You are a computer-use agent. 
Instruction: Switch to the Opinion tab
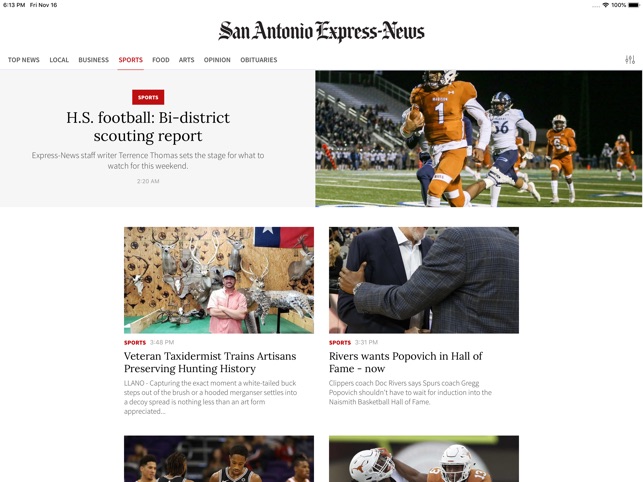tap(217, 60)
